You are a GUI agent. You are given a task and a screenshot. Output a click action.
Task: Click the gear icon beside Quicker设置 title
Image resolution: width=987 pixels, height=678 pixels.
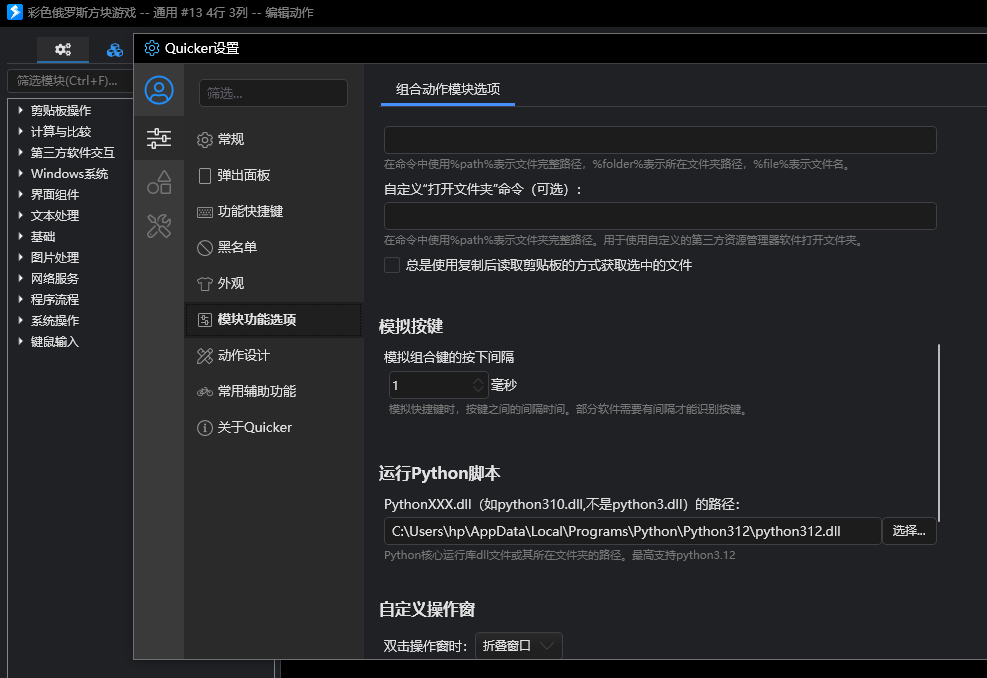click(152, 48)
